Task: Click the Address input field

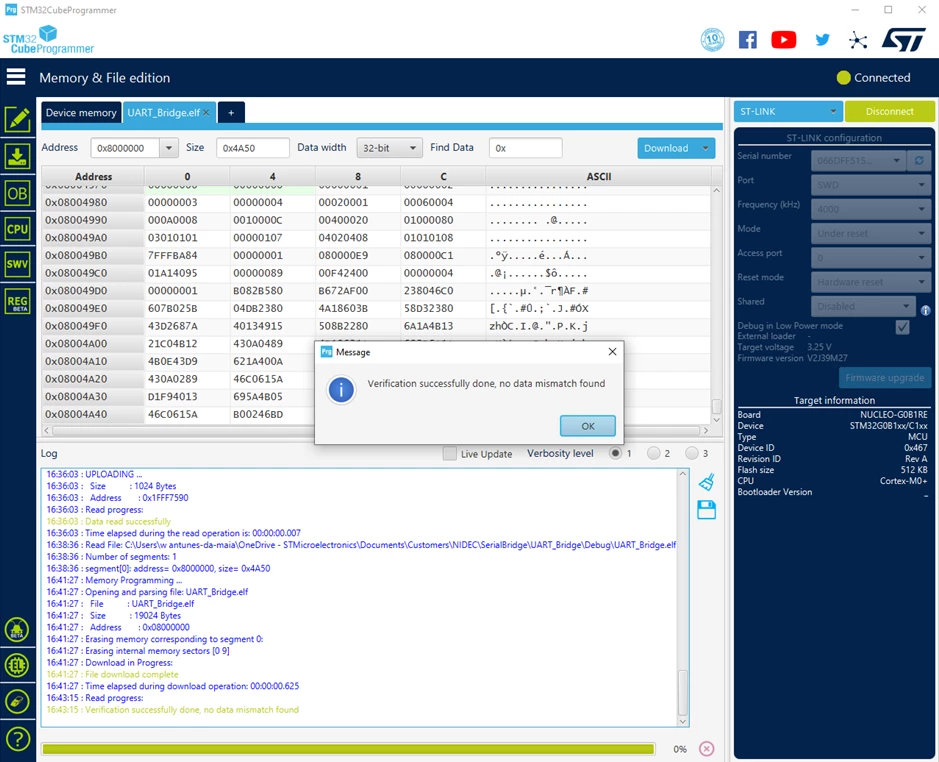Action: (125, 148)
